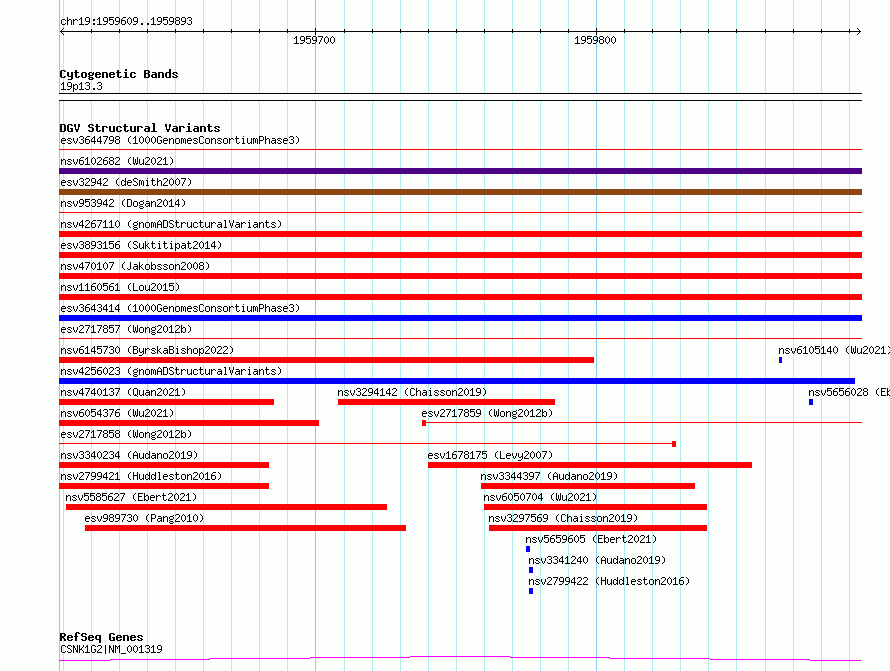Click the RefSeq Genes track heading
This screenshot has width=890, height=671.
[x=102, y=637]
